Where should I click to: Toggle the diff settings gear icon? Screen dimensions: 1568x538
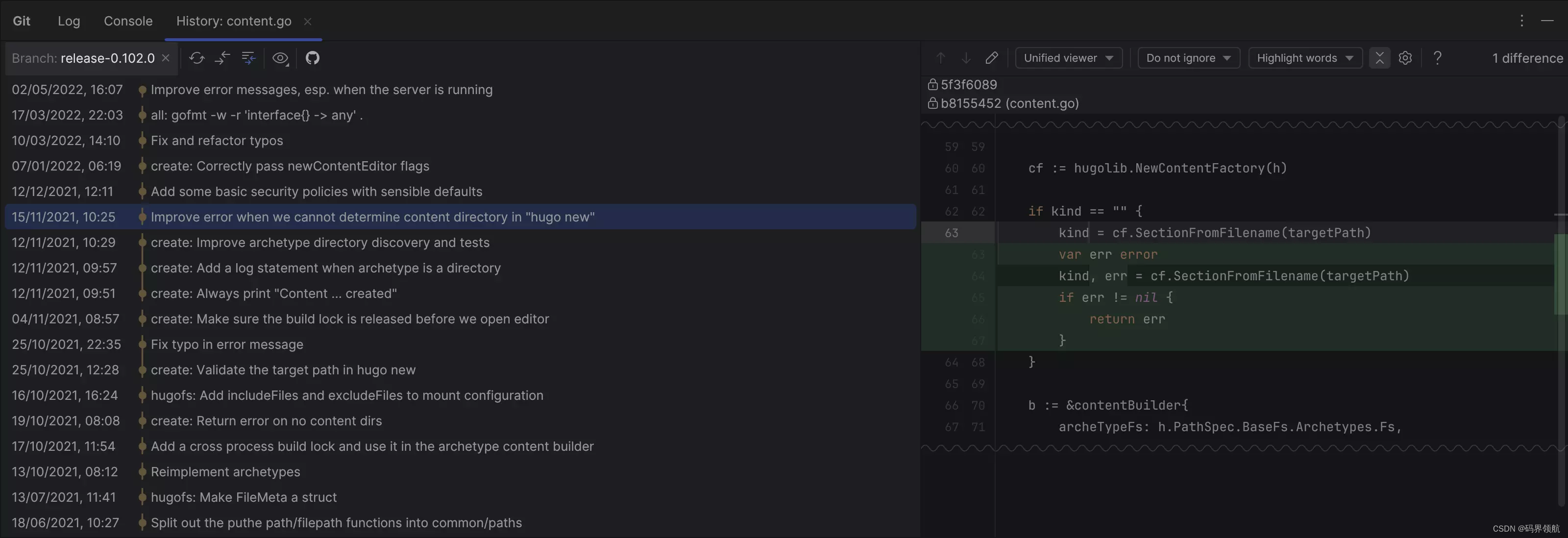click(1403, 58)
